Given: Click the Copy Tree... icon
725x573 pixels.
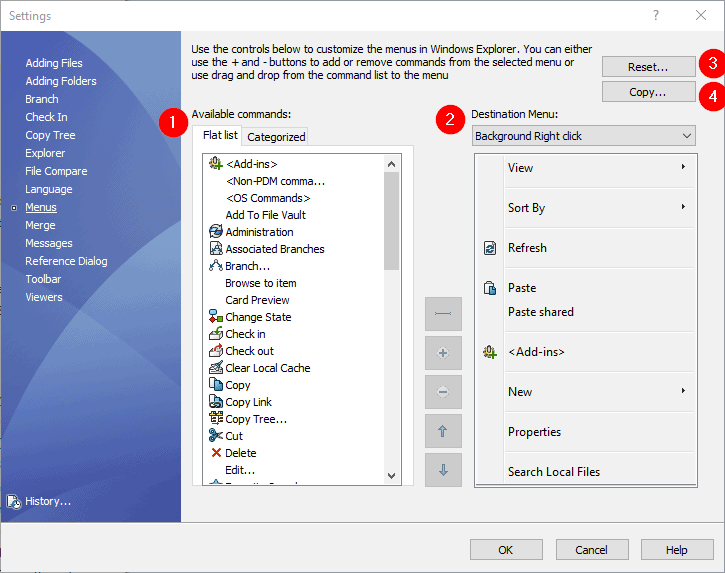Looking at the screenshot, I should pos(216,419).
